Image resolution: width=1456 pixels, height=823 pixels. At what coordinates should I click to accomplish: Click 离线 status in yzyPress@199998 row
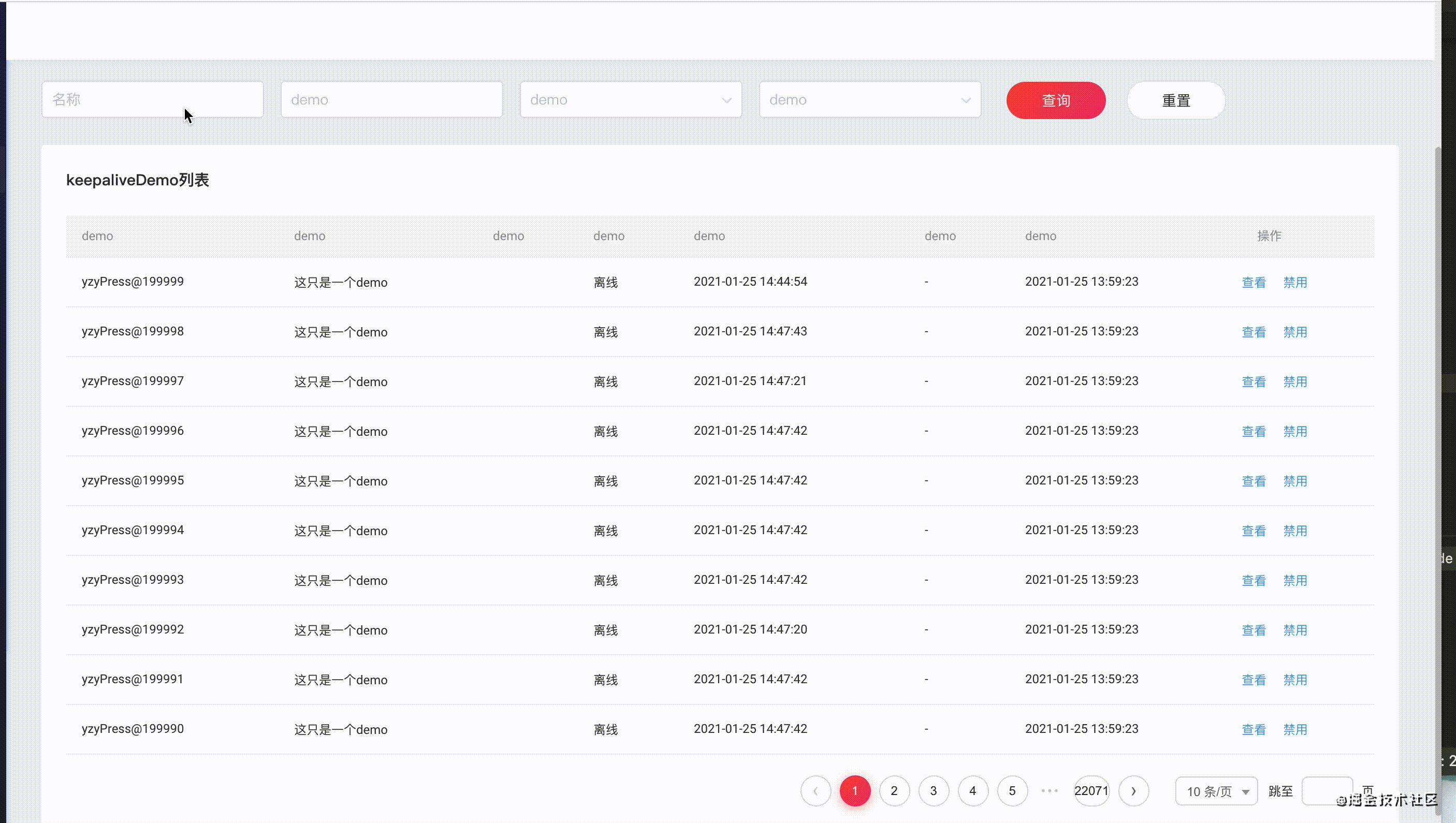point(606,332)
